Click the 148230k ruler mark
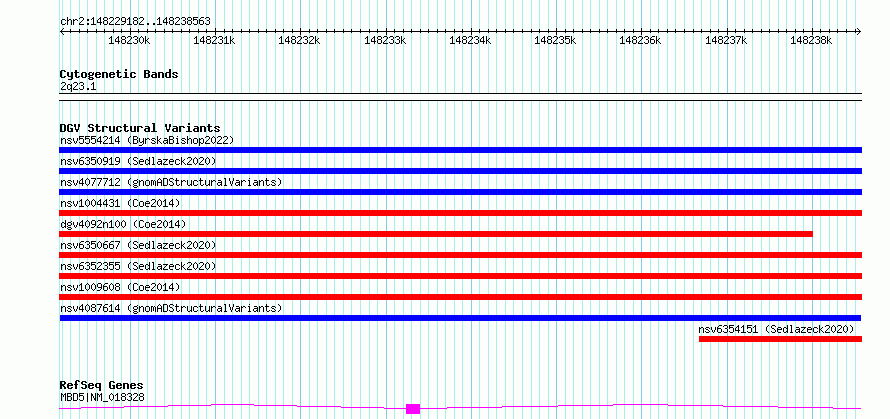The height and width of the screenshot is (419, 890). [129, 40]
